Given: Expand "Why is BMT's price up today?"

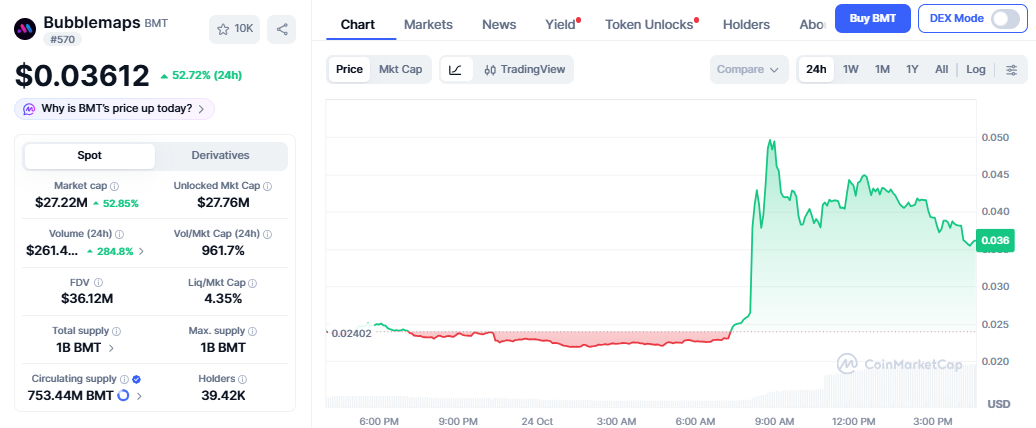Looking at the screenshot, I should 114,109.
